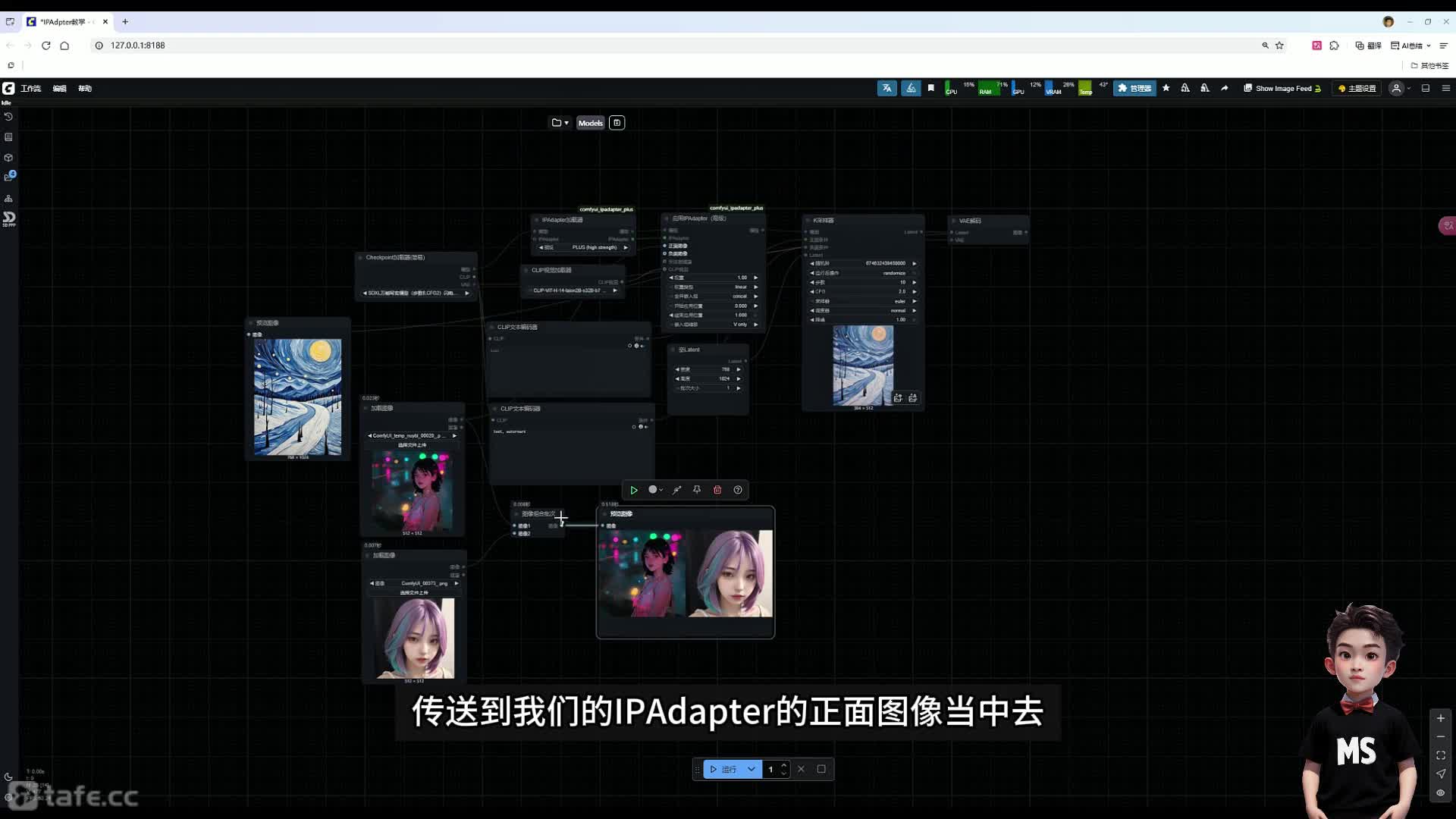Click the euler sampler selector in K采样器
This screenshot has height=819, width=1456.
[863, 301]
